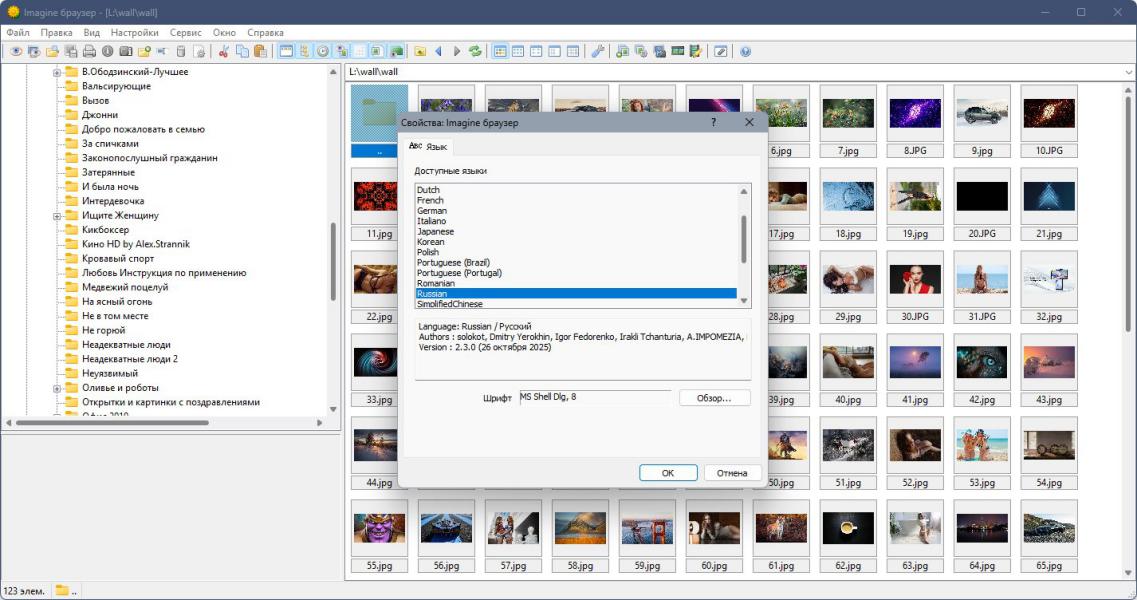
Task: Click the red scissors Cut icon
Action: [224, 51]
